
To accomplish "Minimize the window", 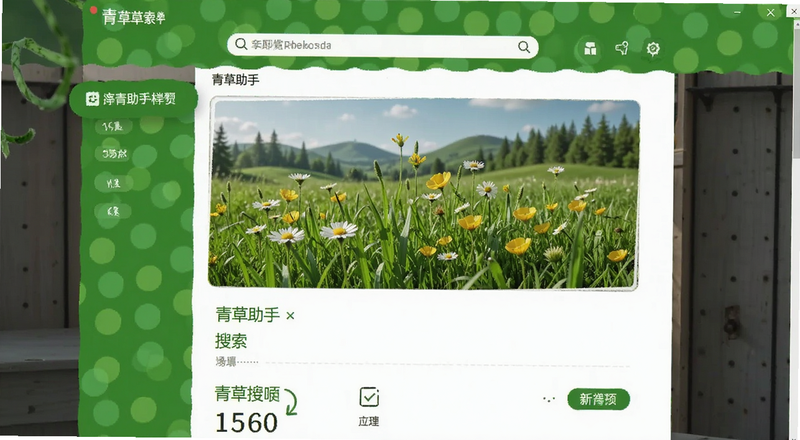I will pyautogui.click(x=738, y=12).
